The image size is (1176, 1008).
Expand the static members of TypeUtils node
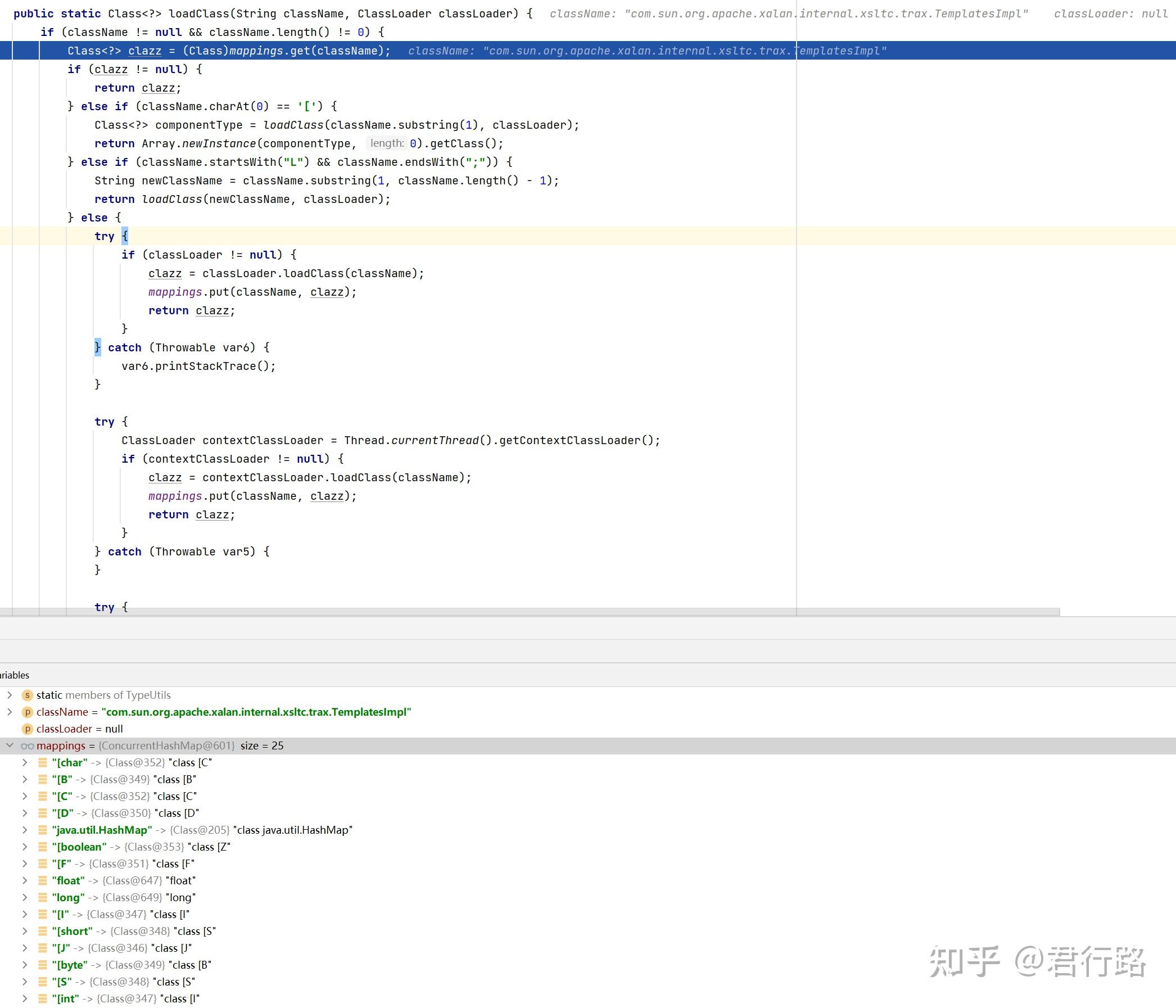[10, 695]
